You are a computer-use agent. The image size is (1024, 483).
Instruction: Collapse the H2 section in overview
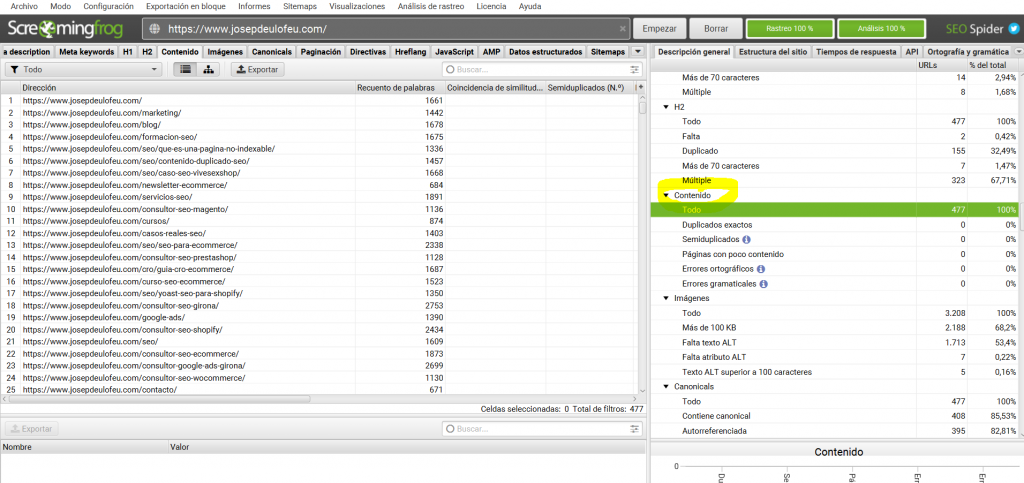[x=667, y=107]
